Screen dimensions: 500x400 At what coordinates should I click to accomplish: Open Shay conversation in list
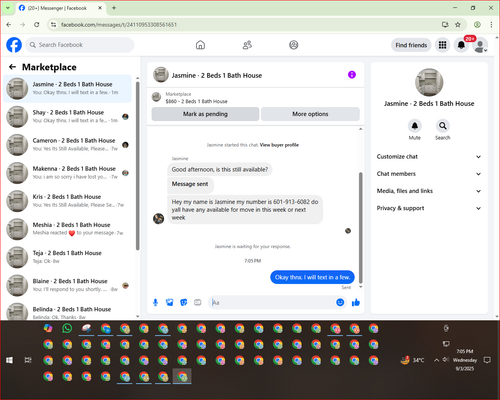[68, 117]
